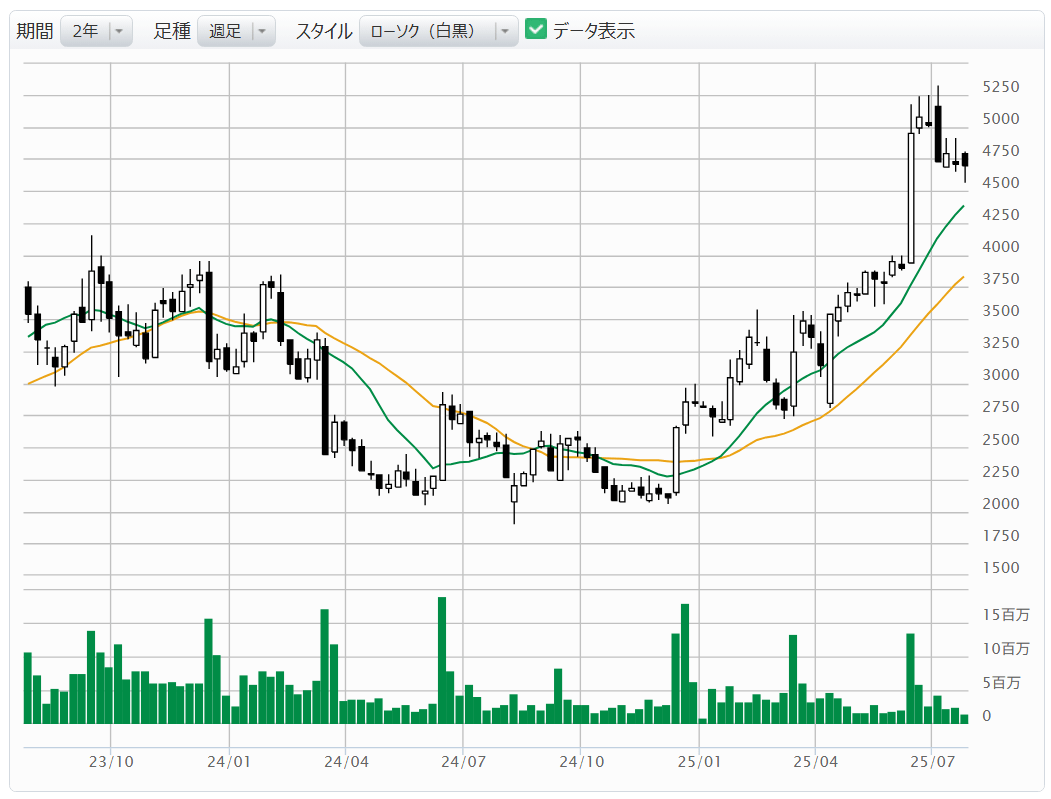1051x799 pixels.
Task: Click the 25/01 date axis label
Action: pyautogui.click(x=699, y=761)
